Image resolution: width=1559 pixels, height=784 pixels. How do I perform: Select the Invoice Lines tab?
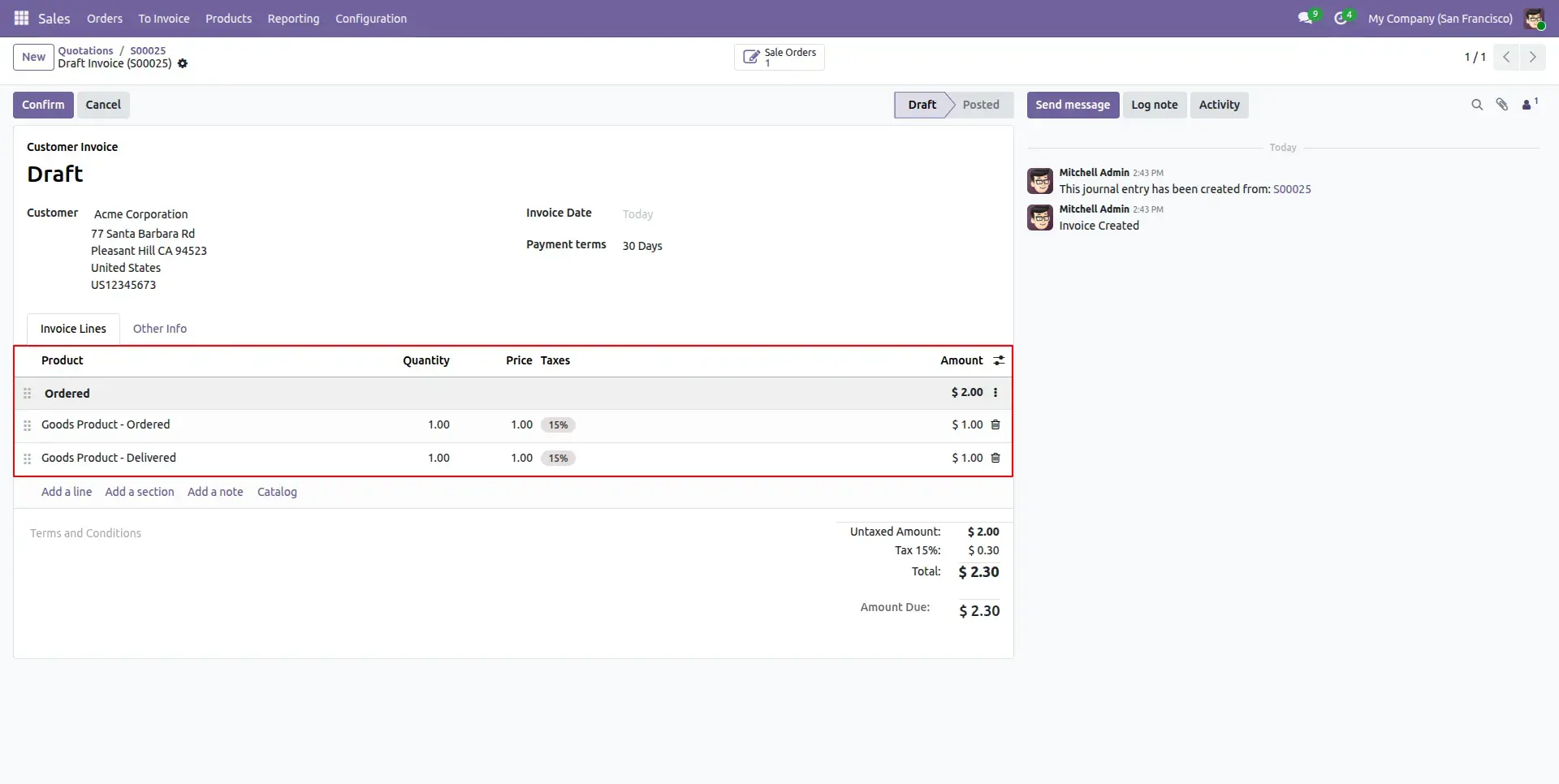[73, 329]
